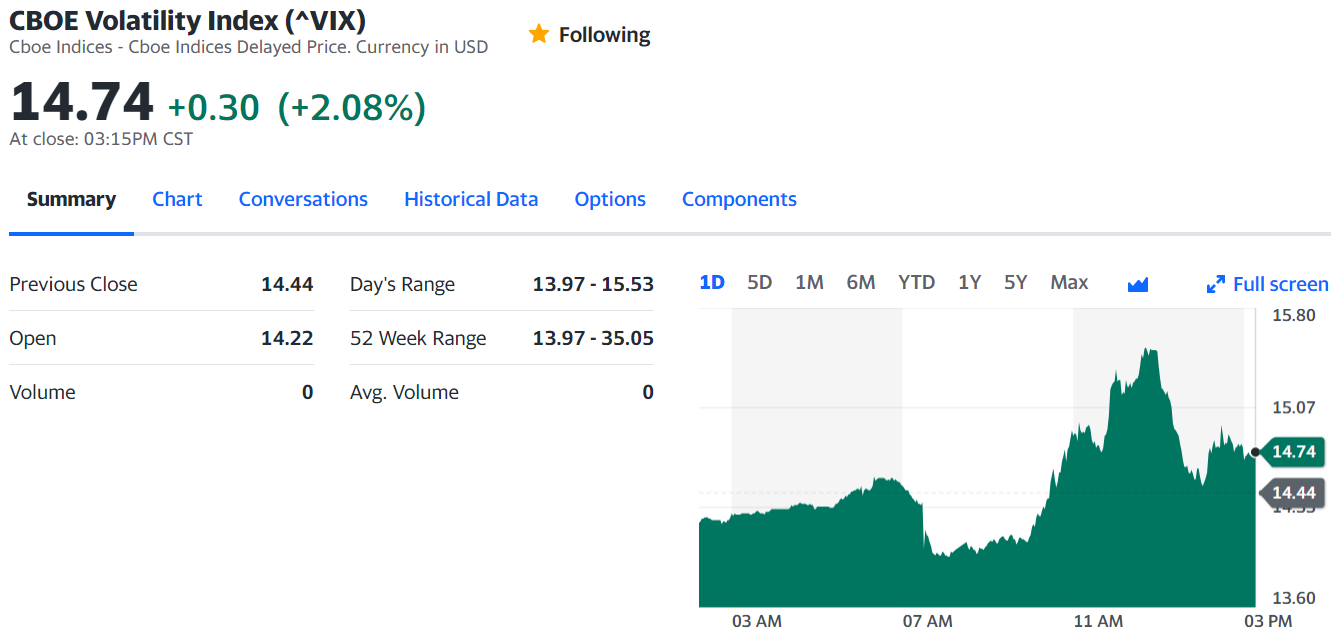Screen dimensions: 1331x636
Task: Select the 5D chart range
Action: point(760,283)
